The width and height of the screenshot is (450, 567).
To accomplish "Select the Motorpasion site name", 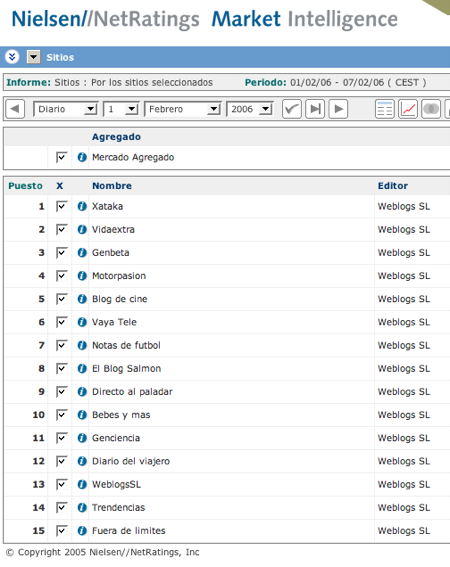I will tap(119, 276).
